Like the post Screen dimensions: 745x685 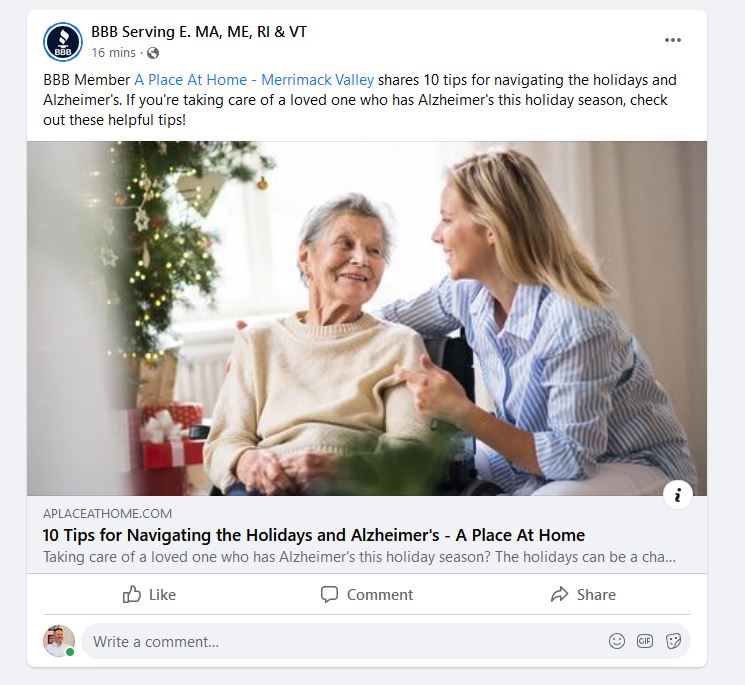149,594
